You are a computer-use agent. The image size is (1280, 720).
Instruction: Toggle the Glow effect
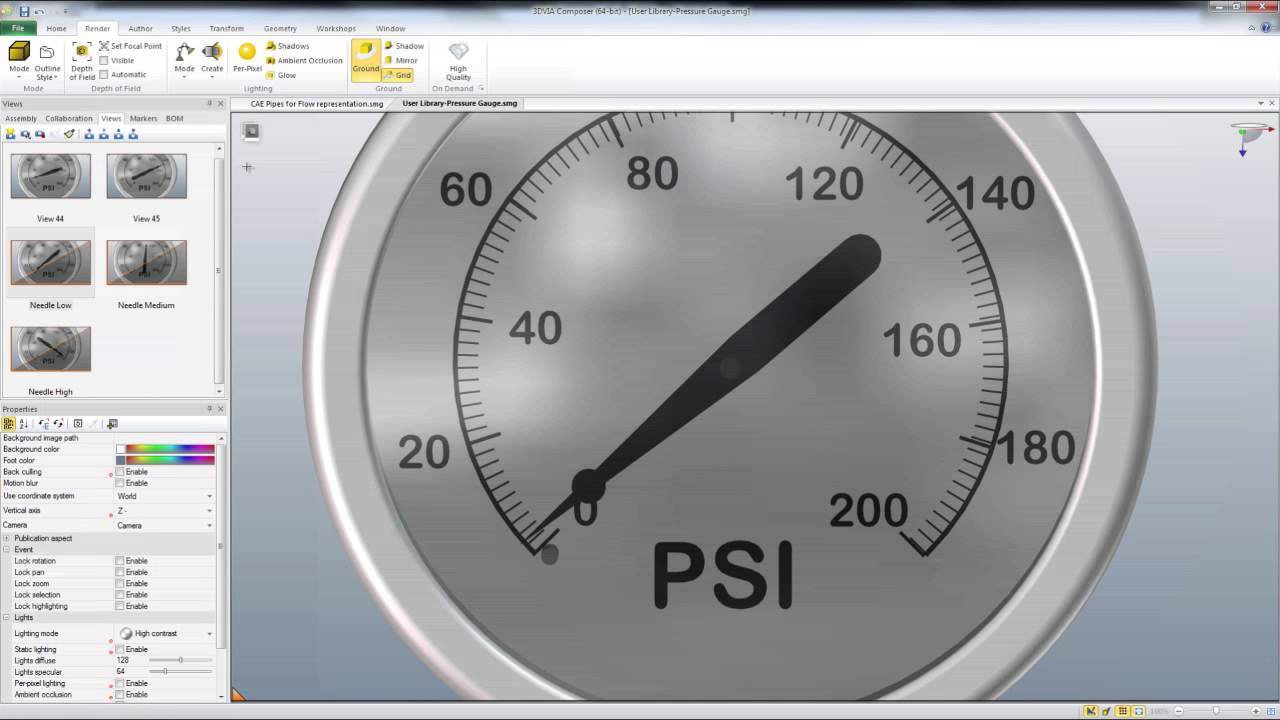click(281, 75)
